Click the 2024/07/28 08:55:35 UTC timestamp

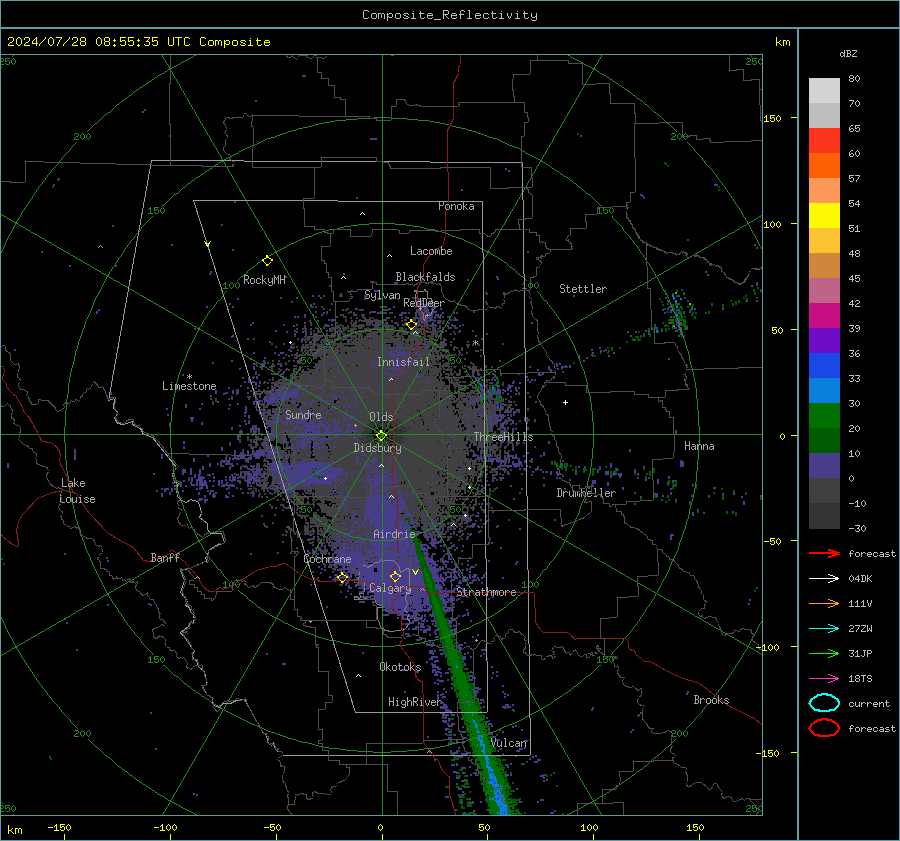coord(138,42)
